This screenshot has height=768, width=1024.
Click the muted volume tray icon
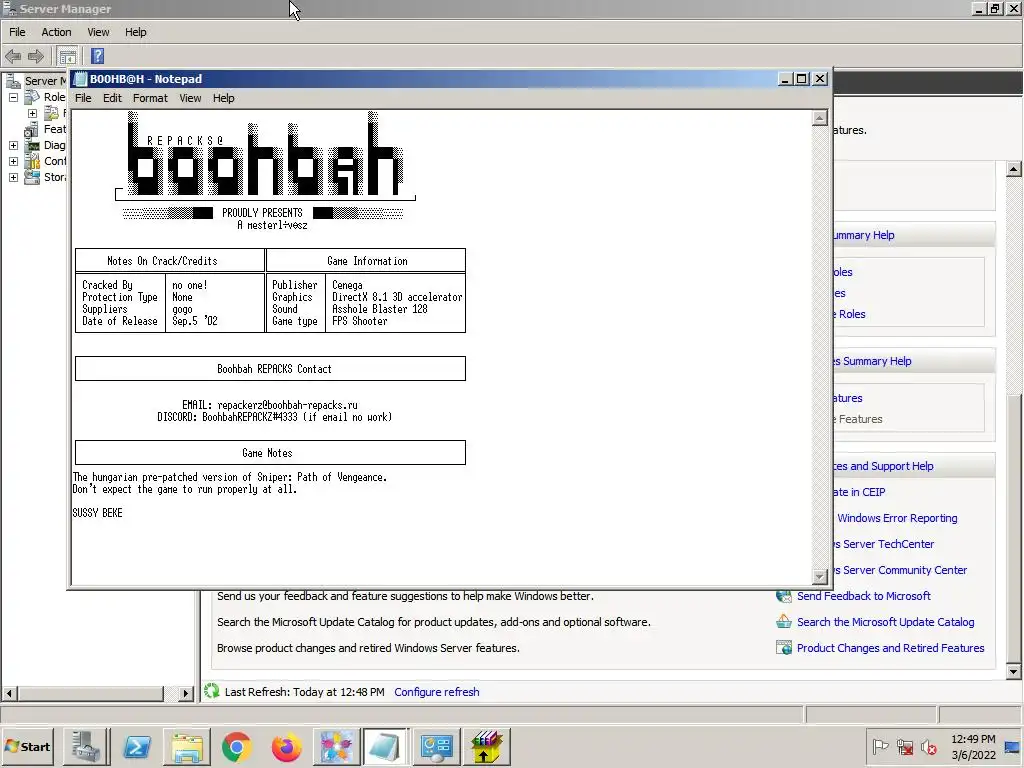coord(928,746)
